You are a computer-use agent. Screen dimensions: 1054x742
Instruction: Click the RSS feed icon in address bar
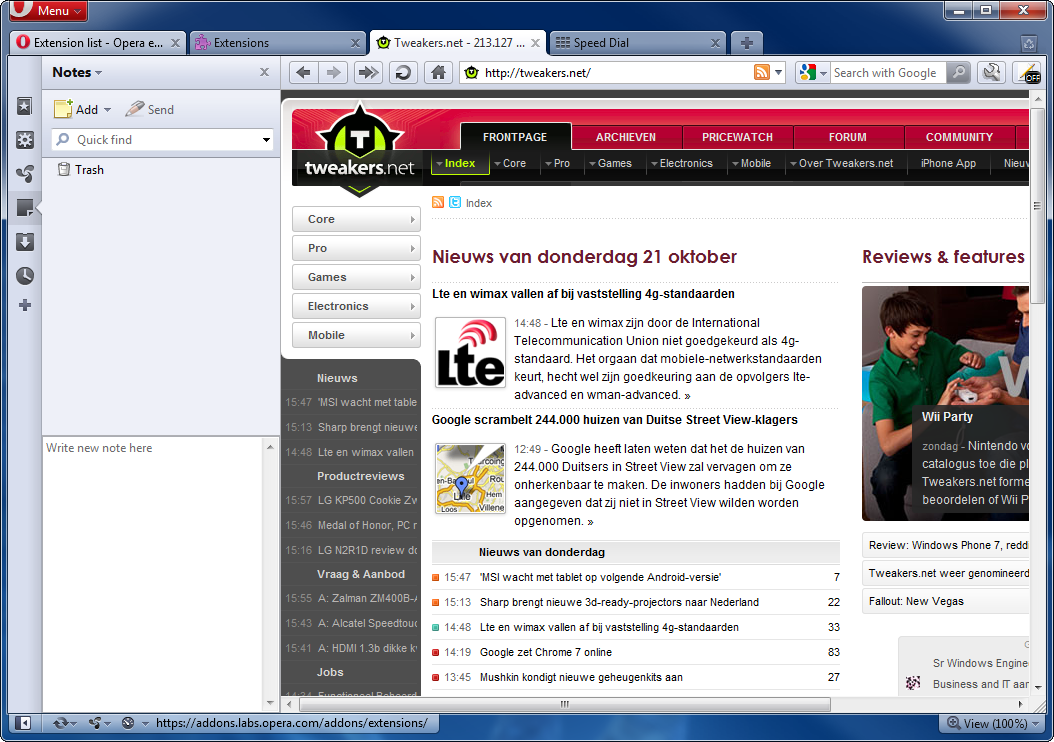tap(762, 73)
